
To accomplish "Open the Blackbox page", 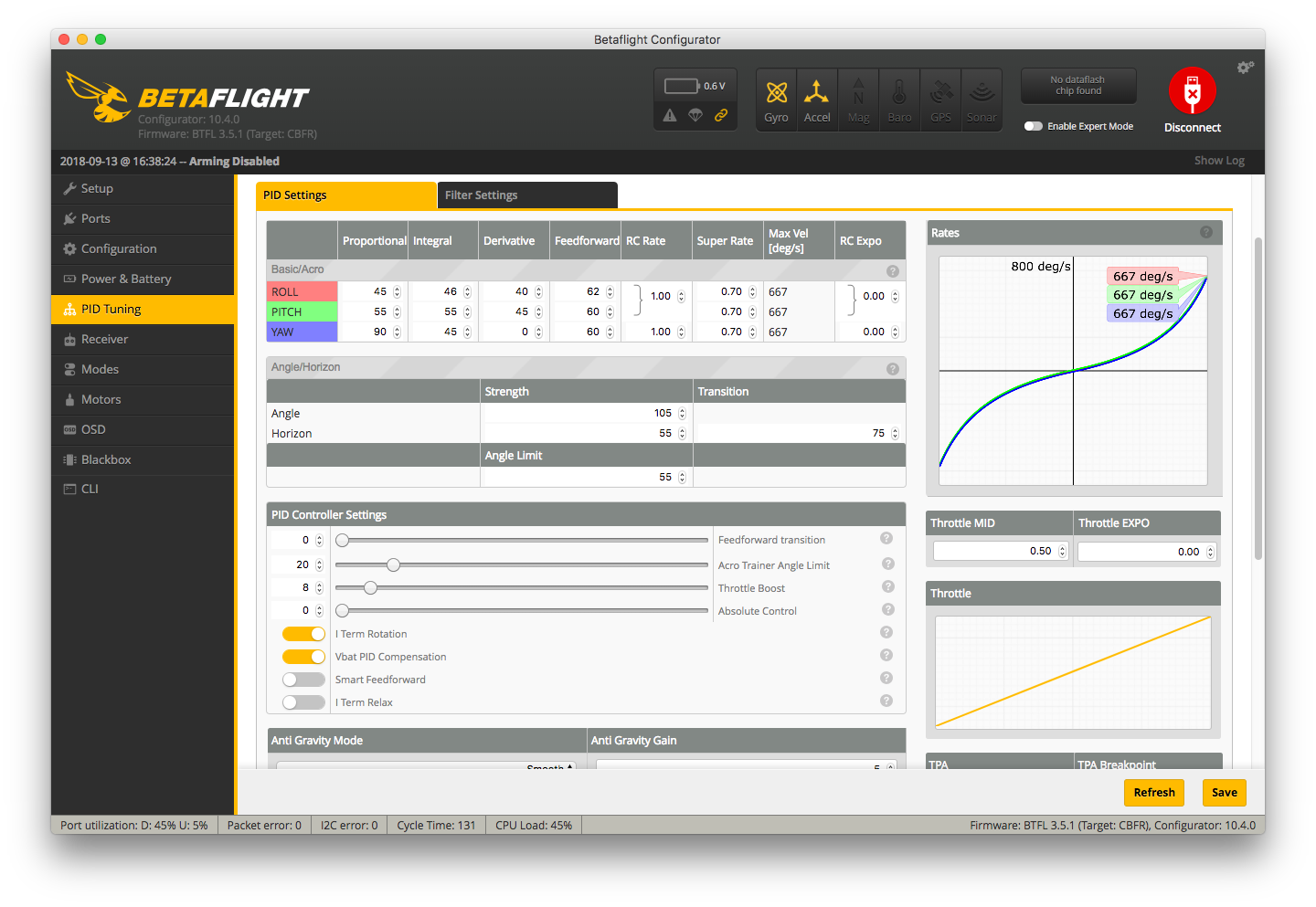I will point(143,460).
